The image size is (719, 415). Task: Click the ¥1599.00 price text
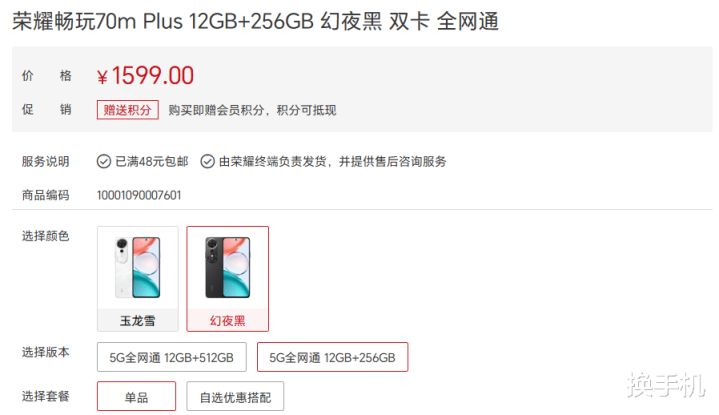point(145,76)
